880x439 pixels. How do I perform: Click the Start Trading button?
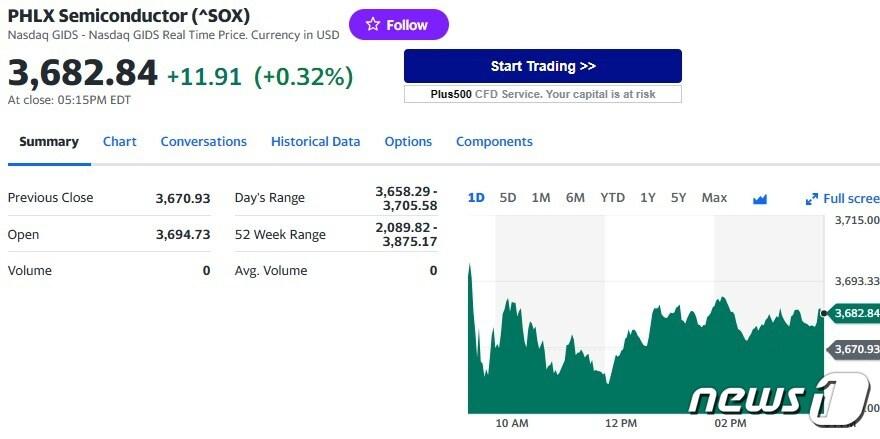[x=543, y=66]
